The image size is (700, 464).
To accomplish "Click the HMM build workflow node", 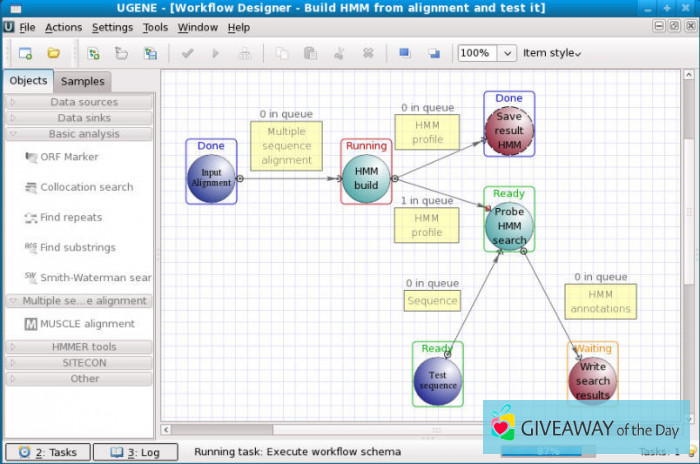I will click(366, 178).
